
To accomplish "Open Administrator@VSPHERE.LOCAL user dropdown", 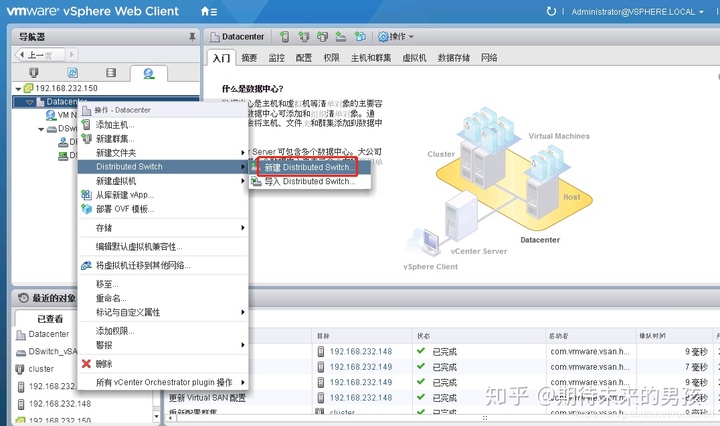I will pyautogui.click(x=637, y=12).
